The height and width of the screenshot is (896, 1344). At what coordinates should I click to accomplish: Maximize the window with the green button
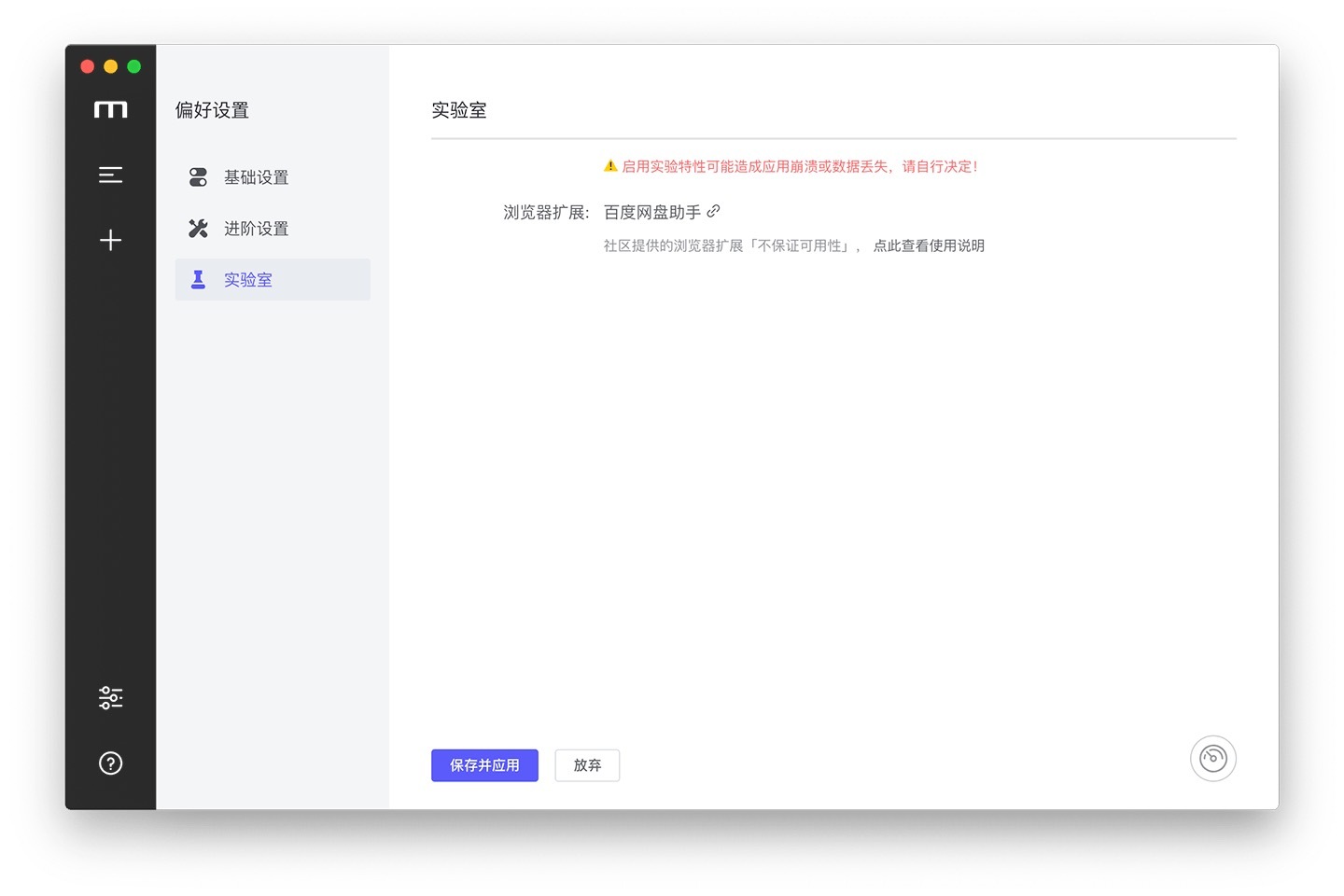(134, 66)
